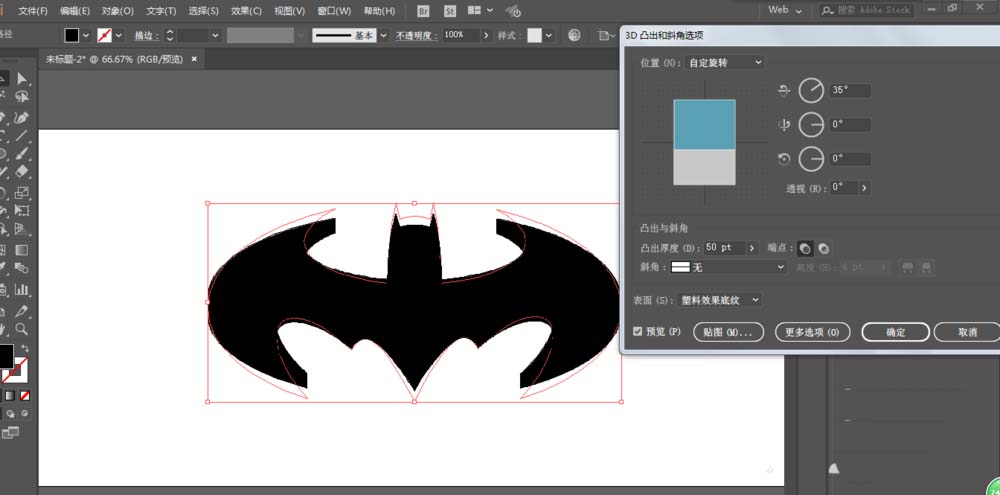The height and width of the screenshot is (495, 1000).
Task: Select the Scale tool
Action: [22, 191]
